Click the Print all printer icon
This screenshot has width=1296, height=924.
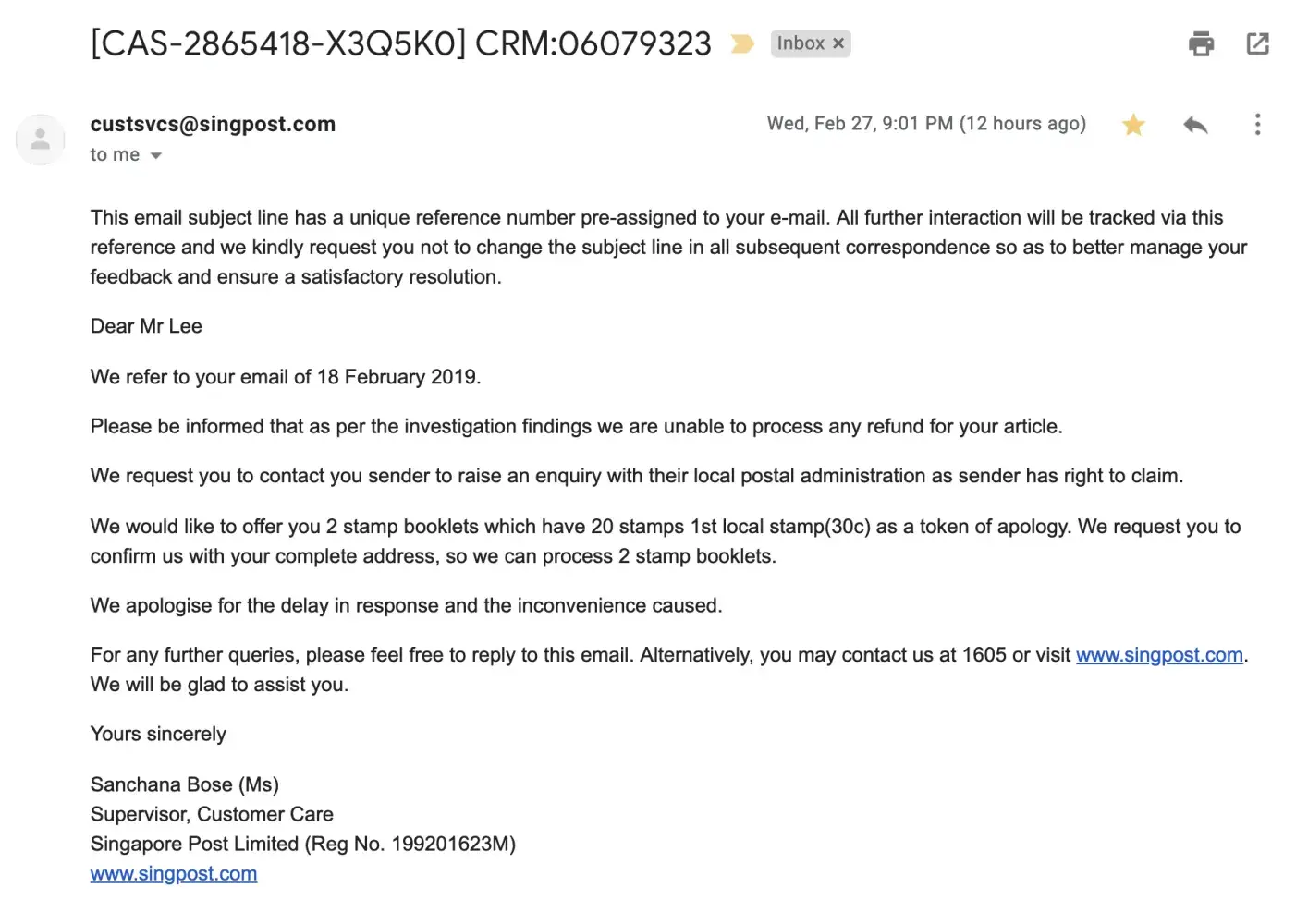click(1201, 43)
